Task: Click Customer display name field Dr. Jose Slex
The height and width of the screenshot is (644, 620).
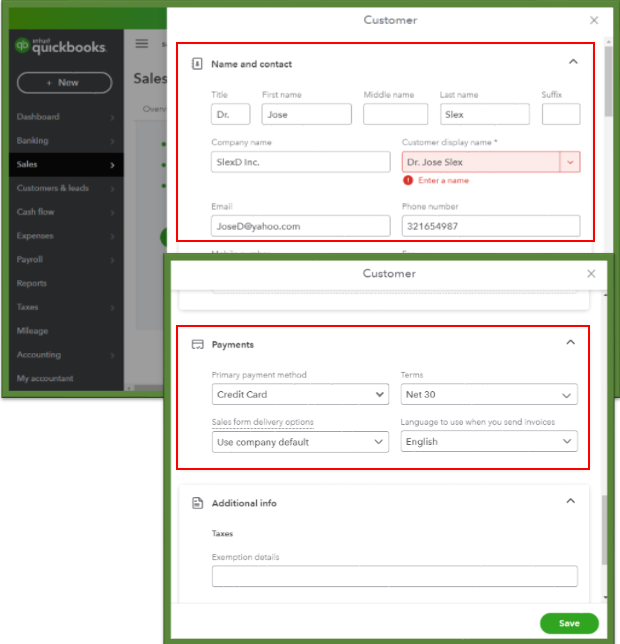Action: click(480, 162)
